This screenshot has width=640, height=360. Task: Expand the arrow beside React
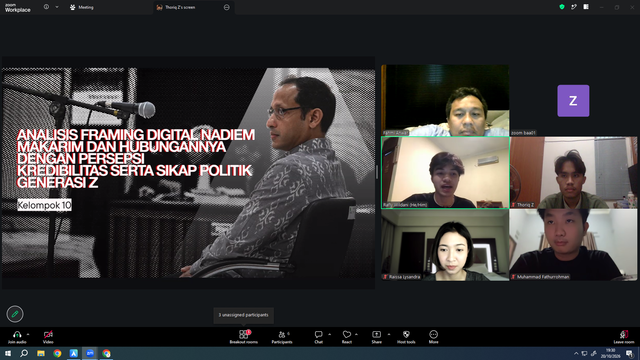click(x=357, y=334)
